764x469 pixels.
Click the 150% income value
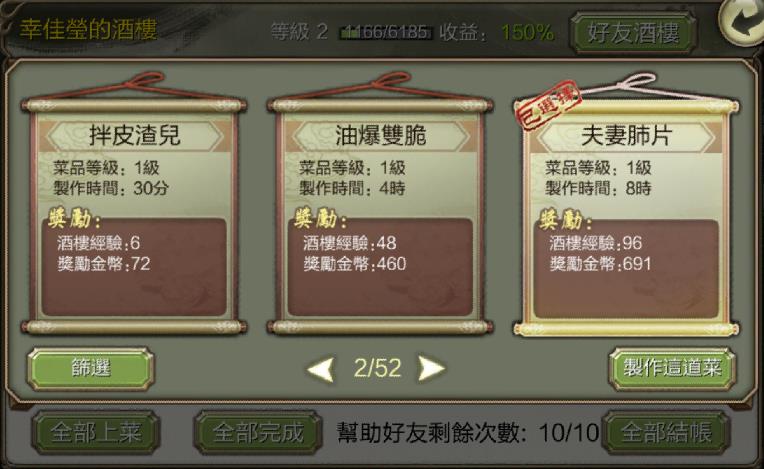point(527,33)
